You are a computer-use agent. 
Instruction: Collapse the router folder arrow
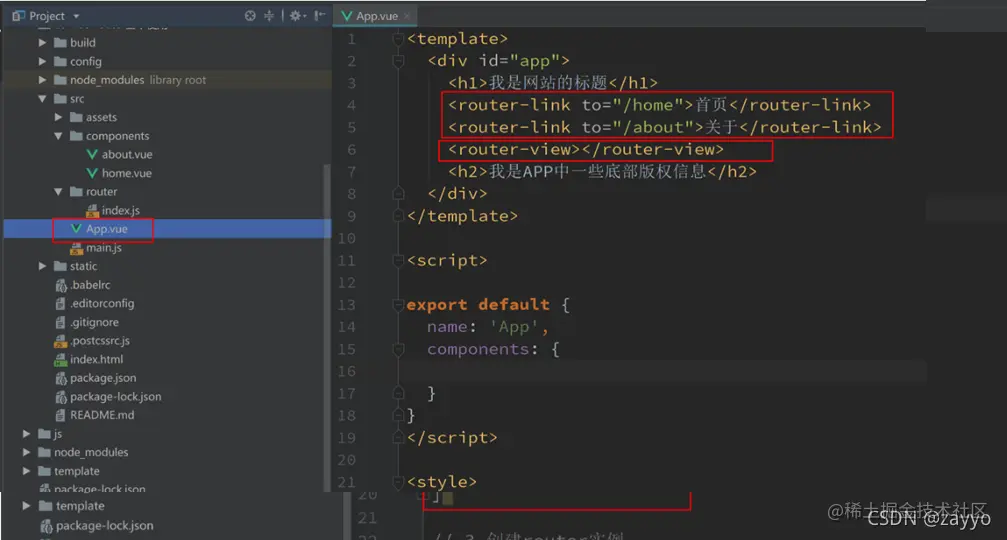(58, 191)
